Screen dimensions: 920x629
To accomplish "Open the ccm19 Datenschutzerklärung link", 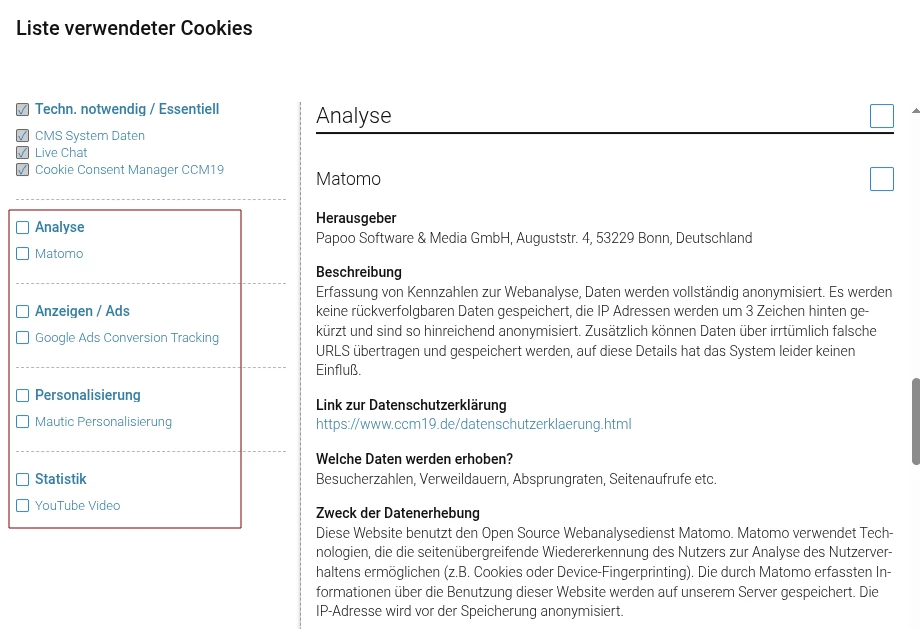I will point(473,424).
